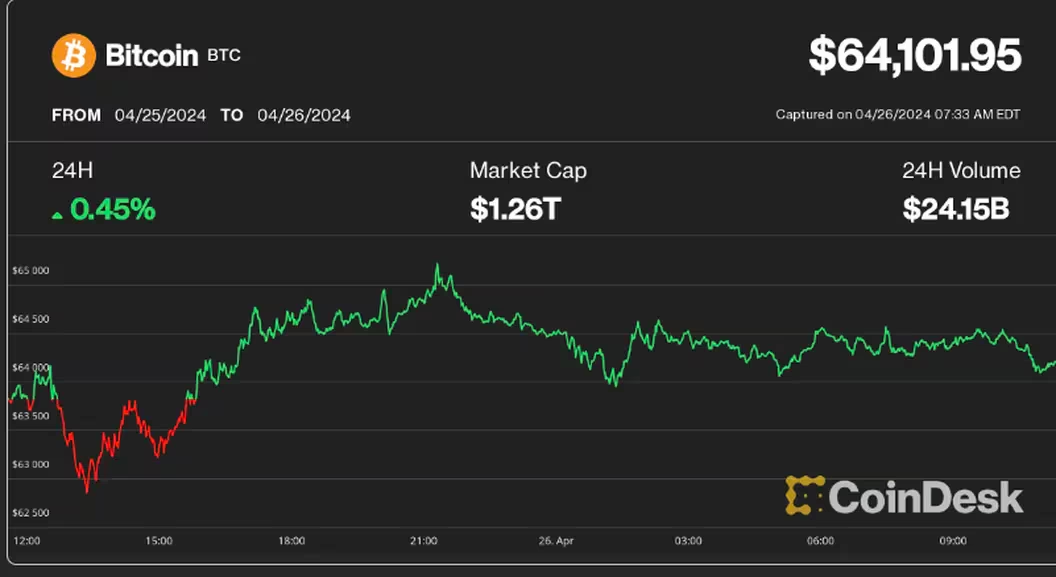
Task: Select the 04/26/2024 to date
Action: tap(304, 115)
